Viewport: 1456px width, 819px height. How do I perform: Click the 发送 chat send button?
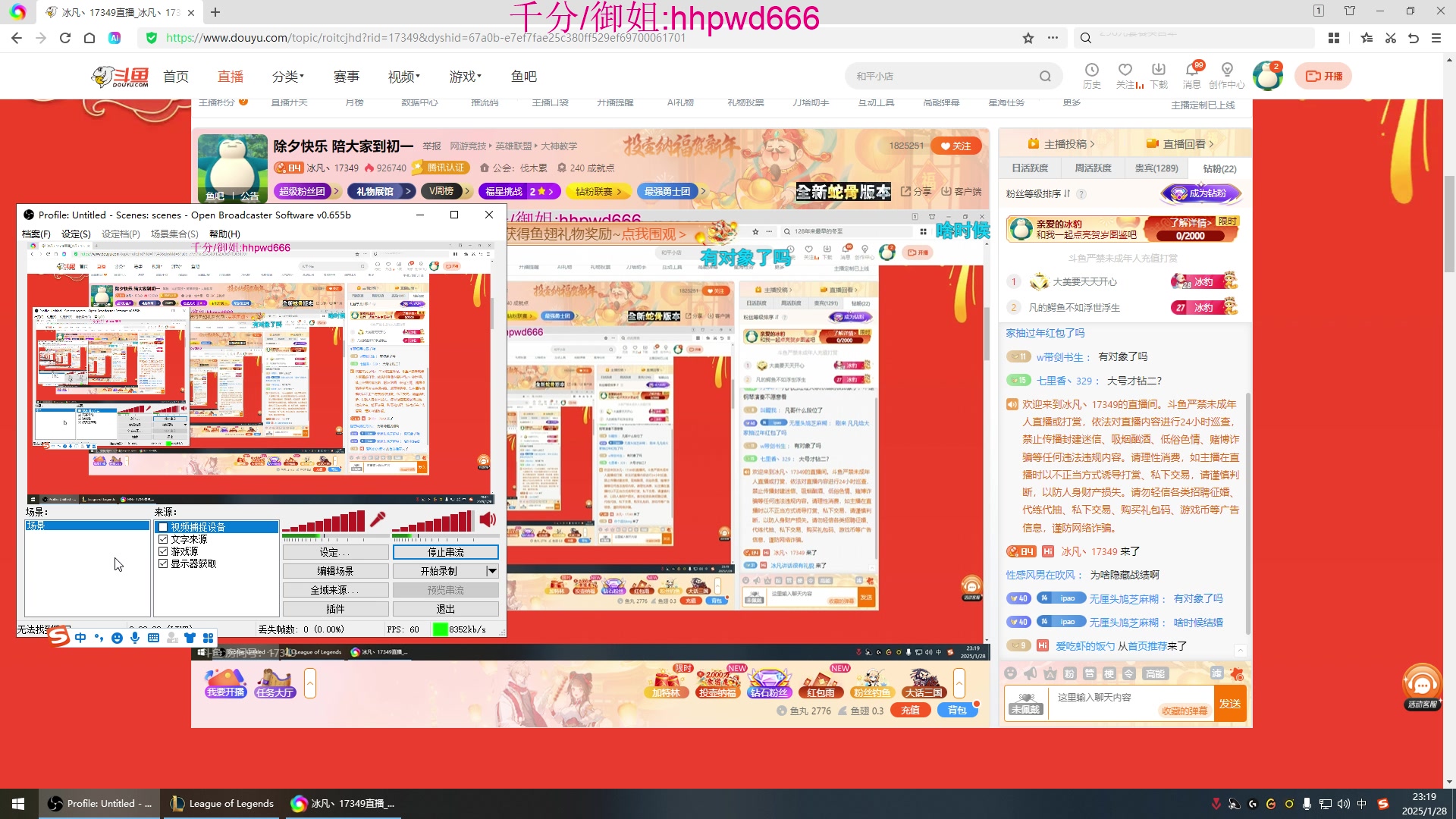click(x=1230, y=704)
